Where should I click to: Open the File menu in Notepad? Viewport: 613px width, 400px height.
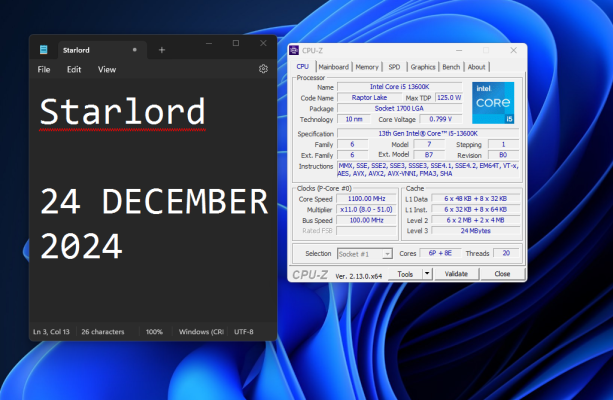coord(44,70)
